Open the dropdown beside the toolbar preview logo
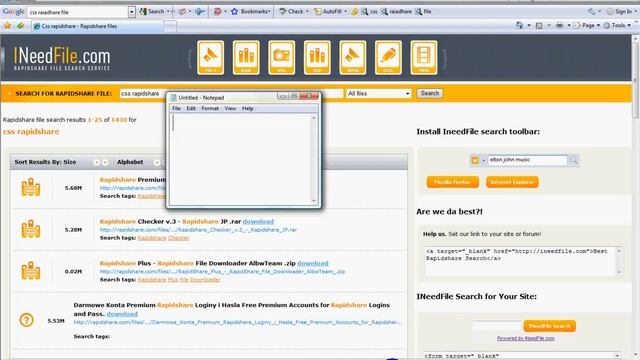Image resolution: width=640 pixels, height=360 pixels. tap(484, 160)
